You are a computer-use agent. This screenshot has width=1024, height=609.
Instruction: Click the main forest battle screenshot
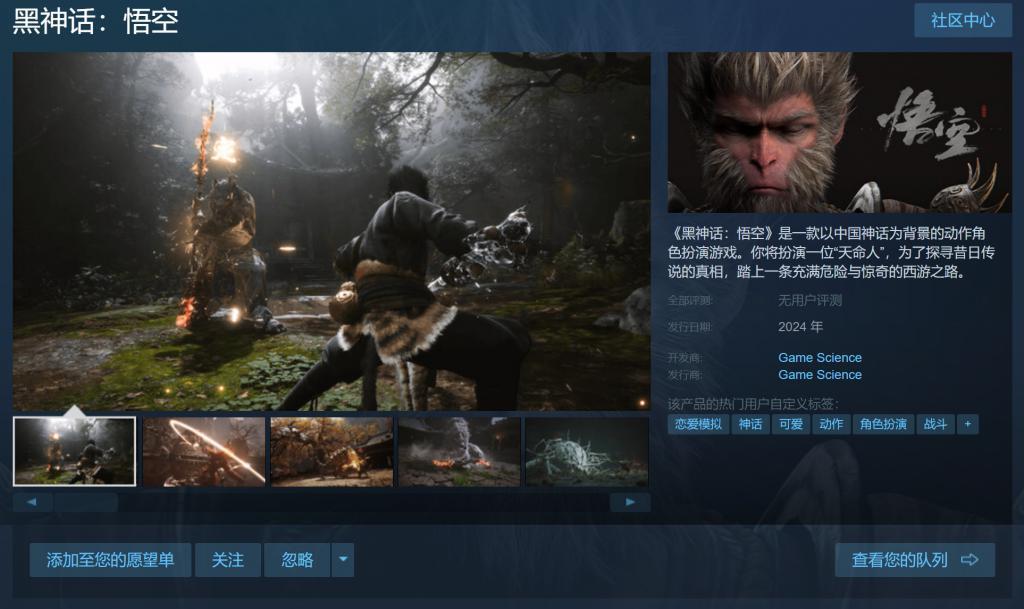[x=332, y=231]
